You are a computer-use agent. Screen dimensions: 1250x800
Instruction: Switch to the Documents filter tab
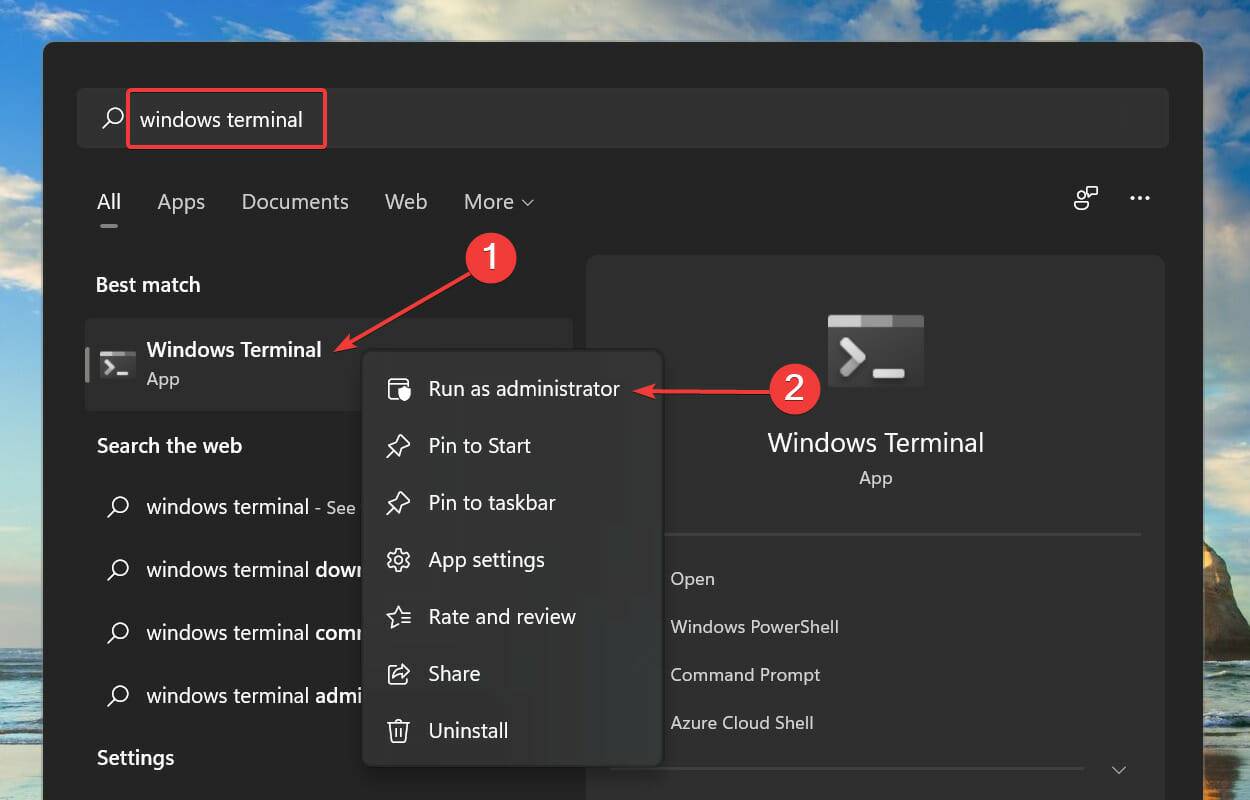click(295, 201)
